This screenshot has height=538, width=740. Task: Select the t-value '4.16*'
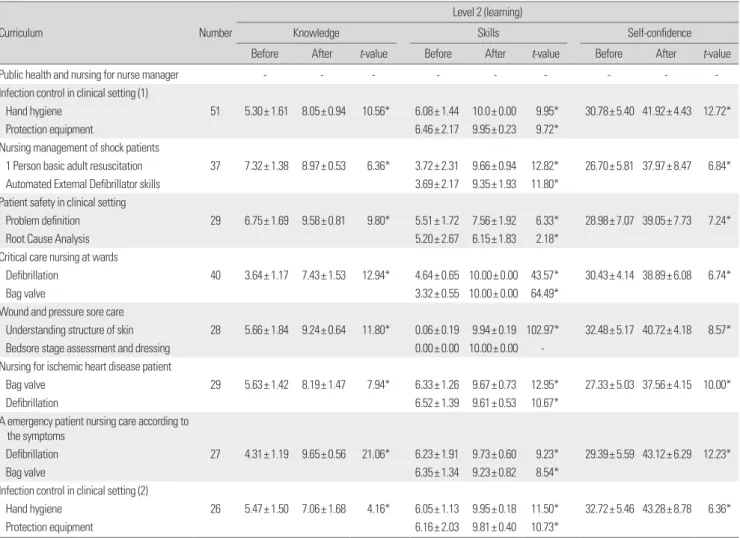(x=378, y=509)
